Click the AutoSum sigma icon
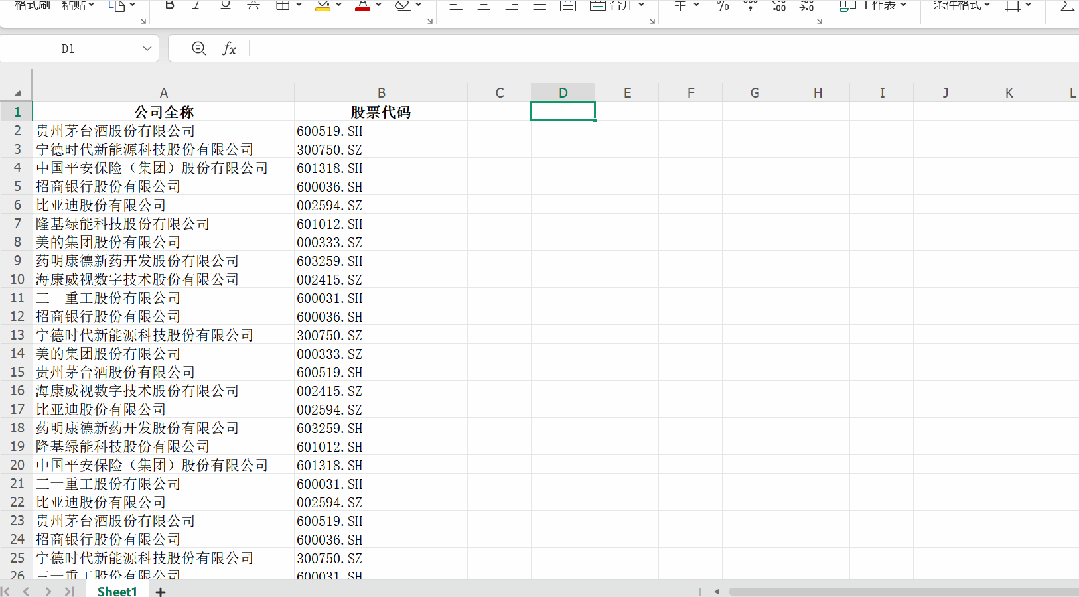The height and width of the screenshot is (597, 1079). [1069, 6]
